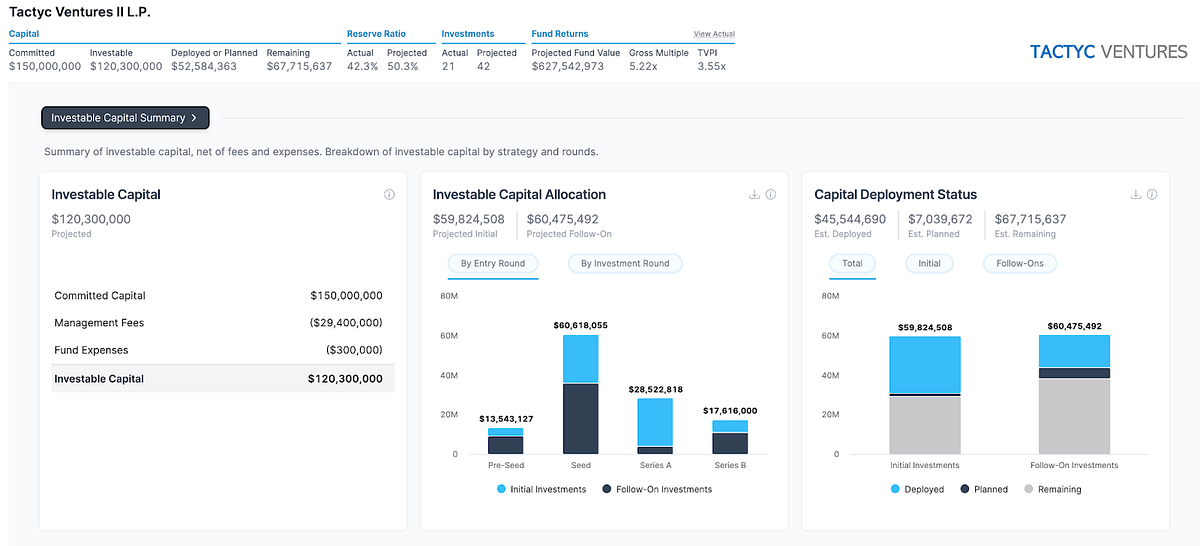
Task: Open the Fund Returns header section
Action: pos(560,34)
